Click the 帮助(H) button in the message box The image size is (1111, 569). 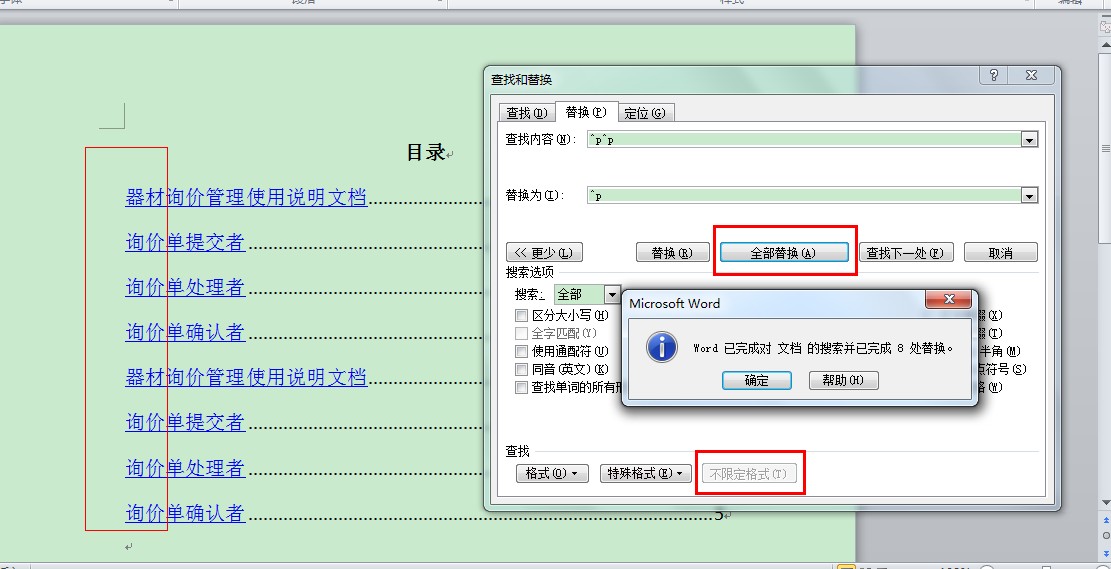tap(844, 381)
